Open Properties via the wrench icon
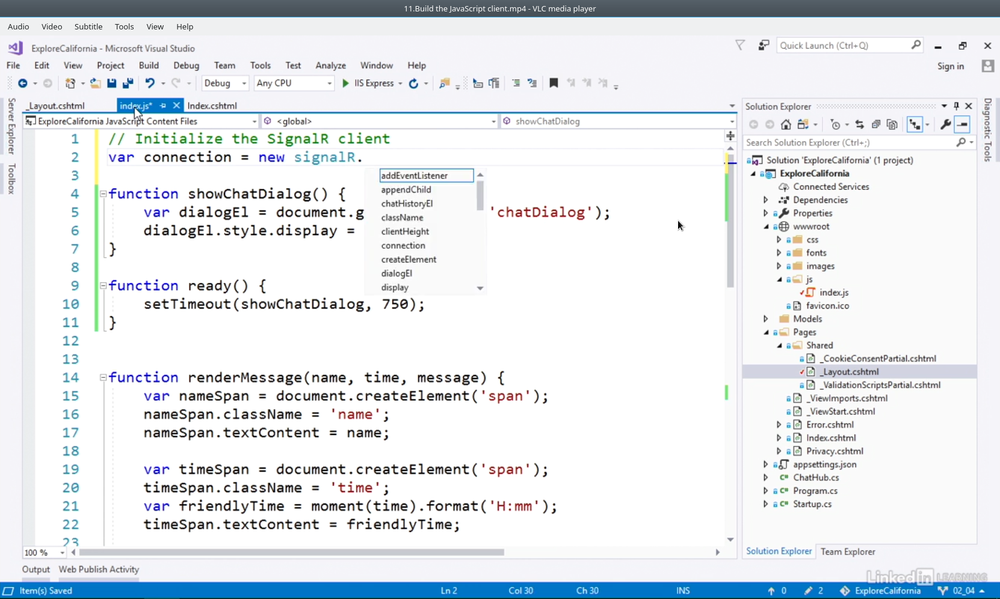This screenshot has width=1000, height=599. coord(946,124)
